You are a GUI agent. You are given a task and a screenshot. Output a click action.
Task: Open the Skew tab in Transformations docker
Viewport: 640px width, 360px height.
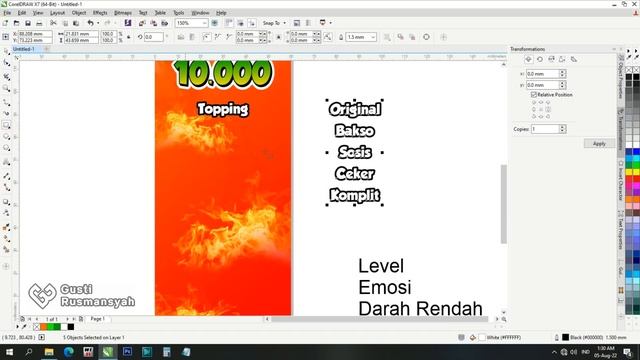(573, 59)
